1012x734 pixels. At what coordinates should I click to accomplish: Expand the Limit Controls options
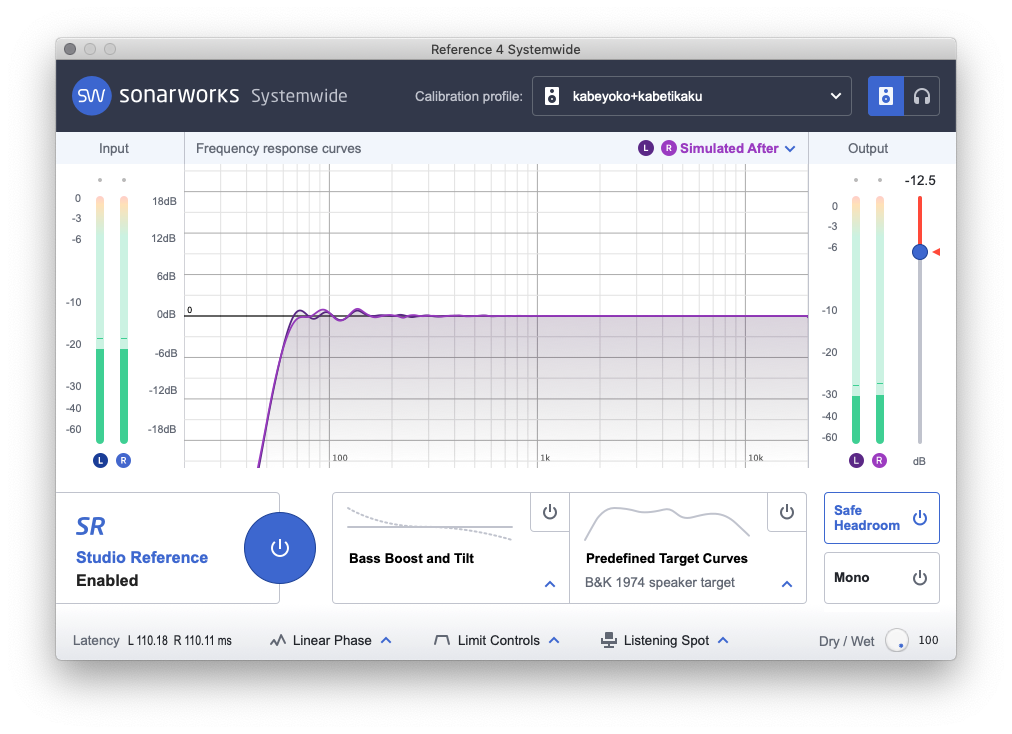point(554,640)
